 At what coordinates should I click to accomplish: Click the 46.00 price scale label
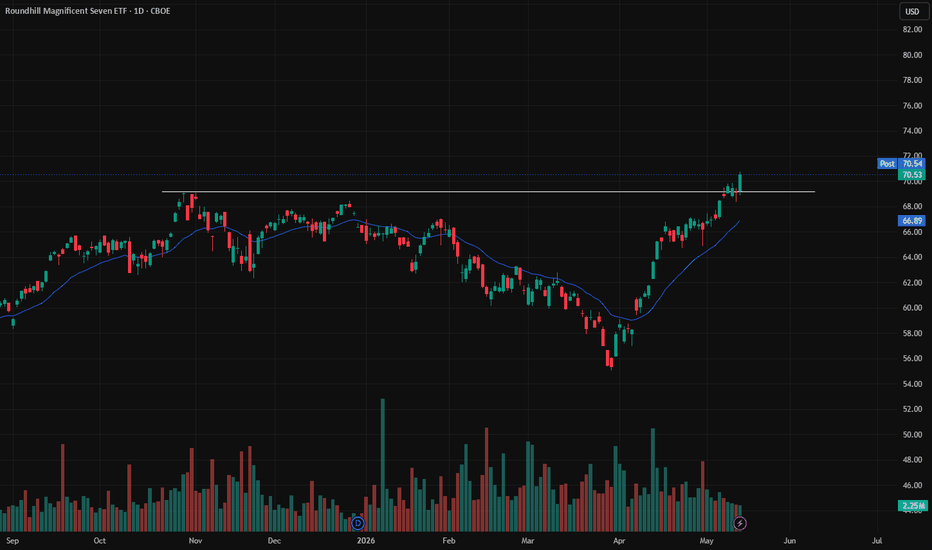click(x=912, y=485)
